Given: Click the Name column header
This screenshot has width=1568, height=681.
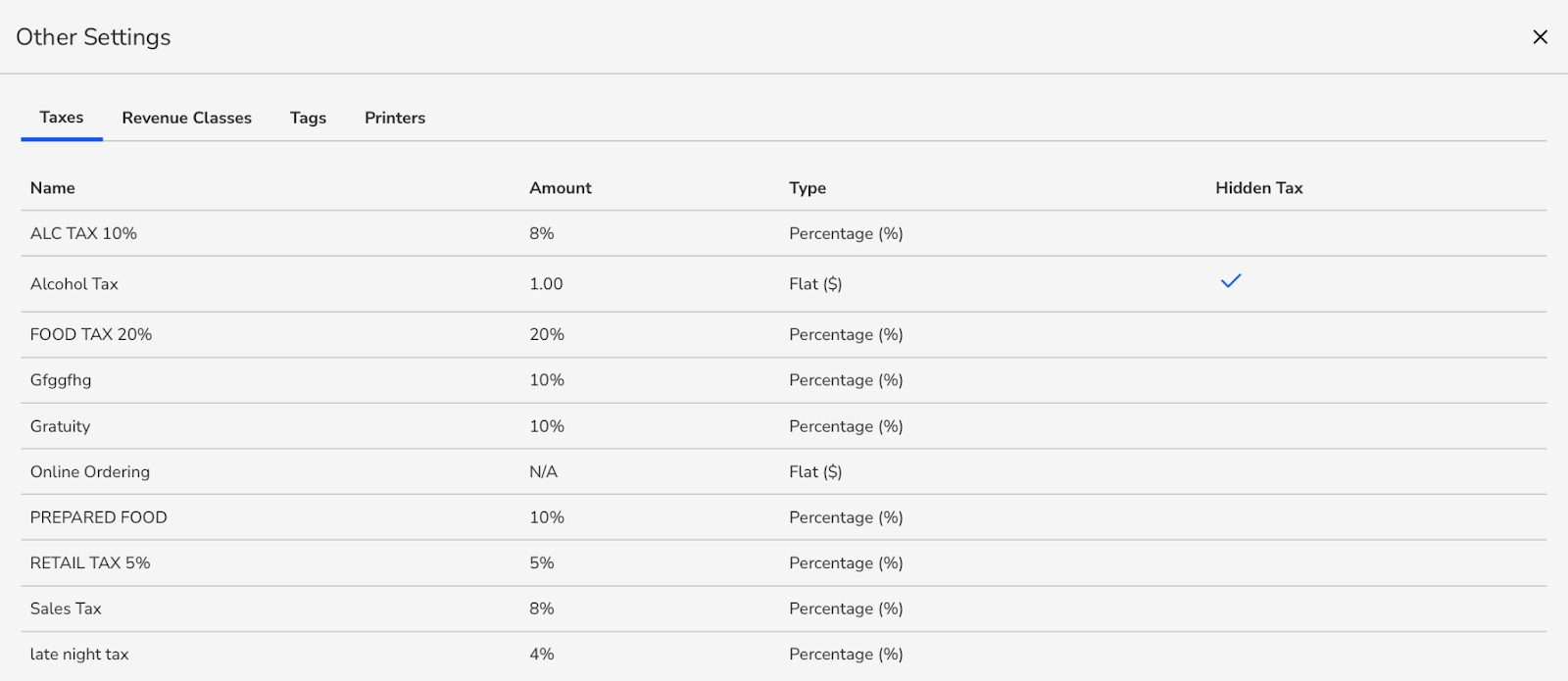Looking at the screenshot, I should tap(53, 188).
